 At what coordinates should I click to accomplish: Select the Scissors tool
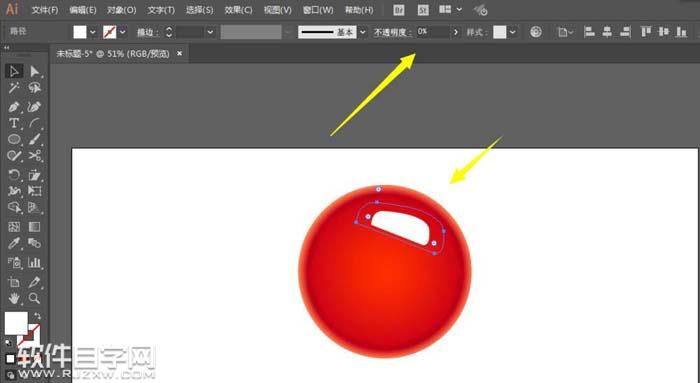(x=34, y=156)
